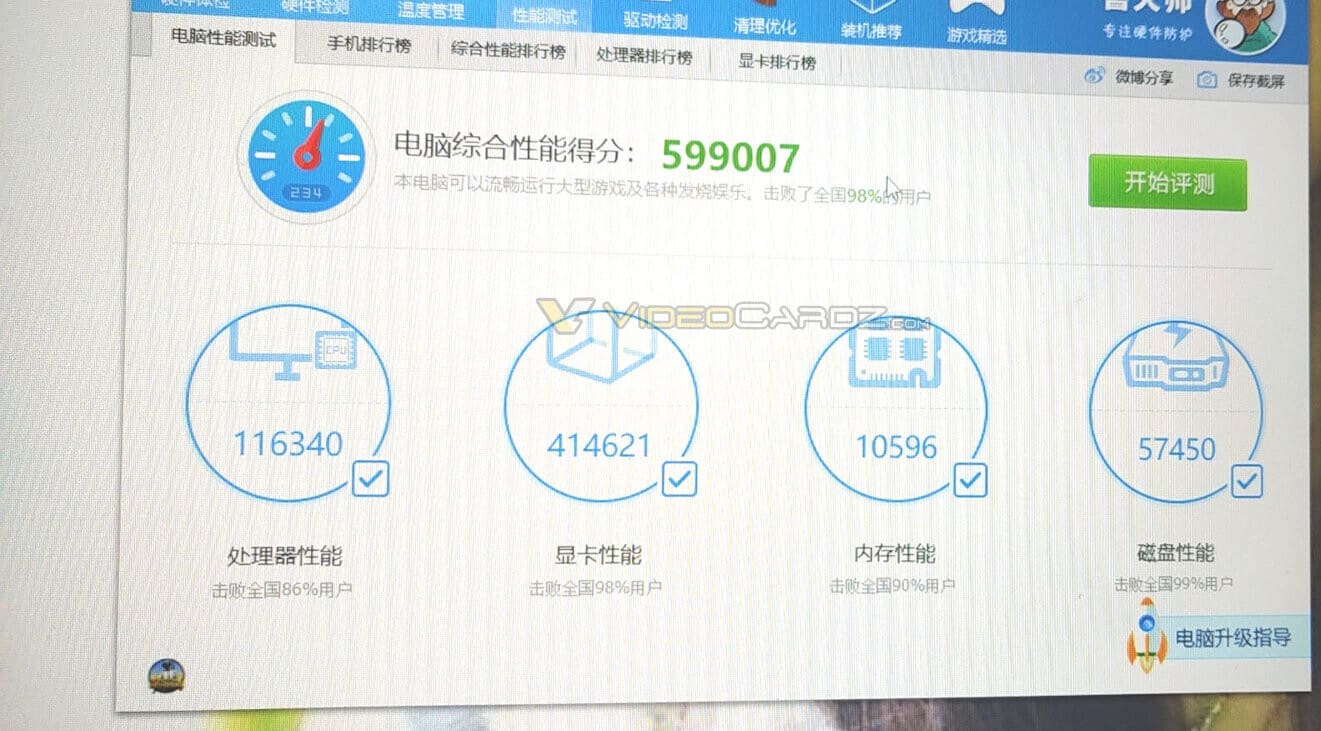Screen dimensions: 1321x731
Task: Open the 驱动检测 driver detection section
Action: tap(655, 20)
